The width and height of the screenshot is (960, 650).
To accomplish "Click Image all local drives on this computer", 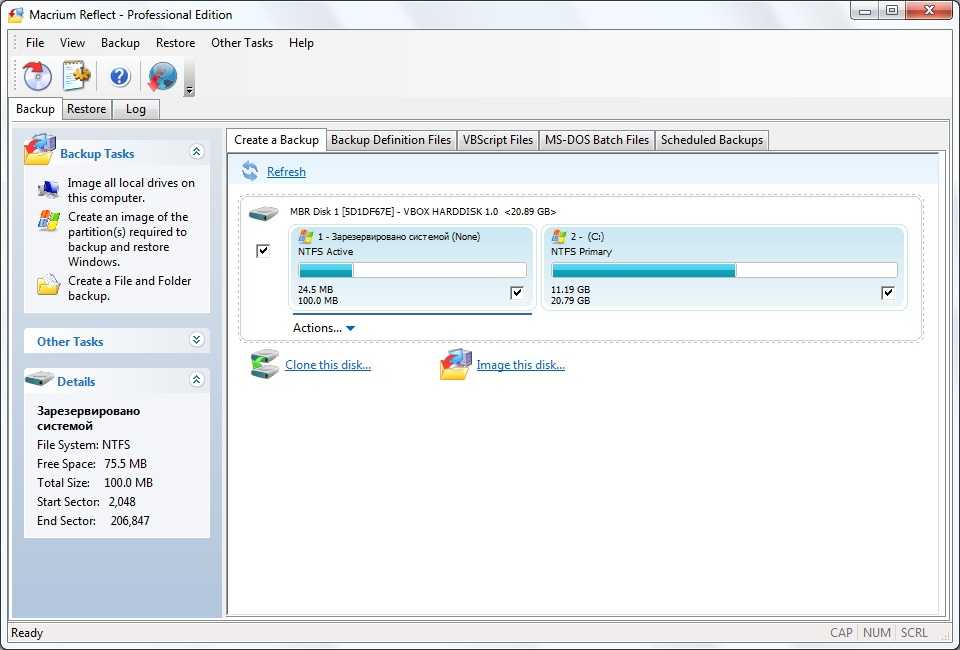I will (131, 190).
